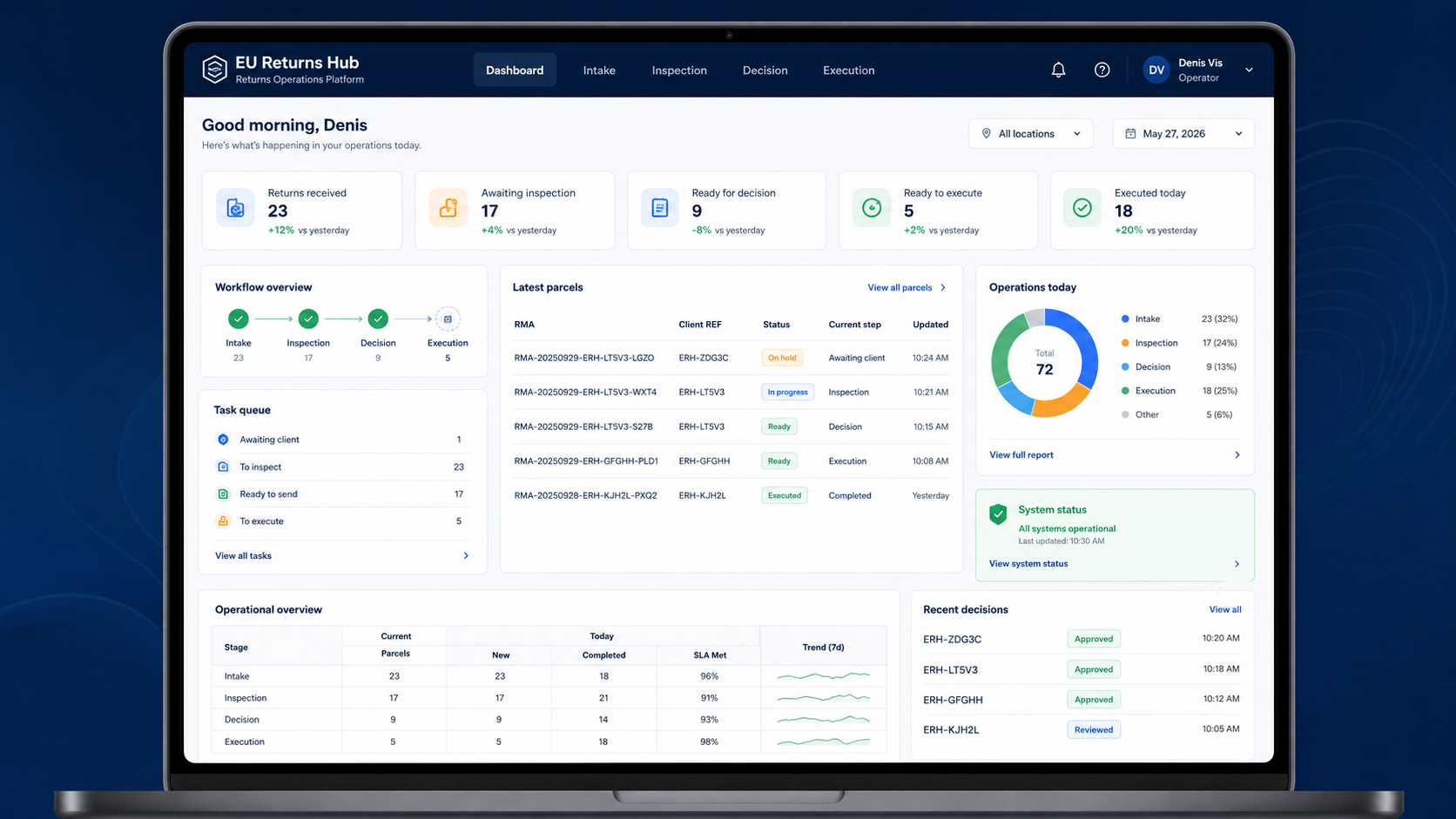The image size is (1456, 819).
Task: Click the Intake row trend sparkline
Action: (823, 675)
